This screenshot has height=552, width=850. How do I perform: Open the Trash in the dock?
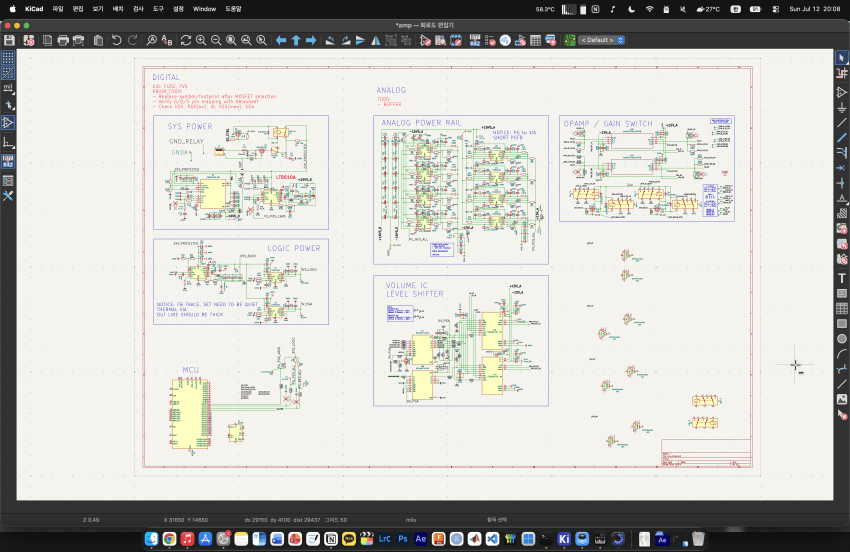[x=698, y=538]
